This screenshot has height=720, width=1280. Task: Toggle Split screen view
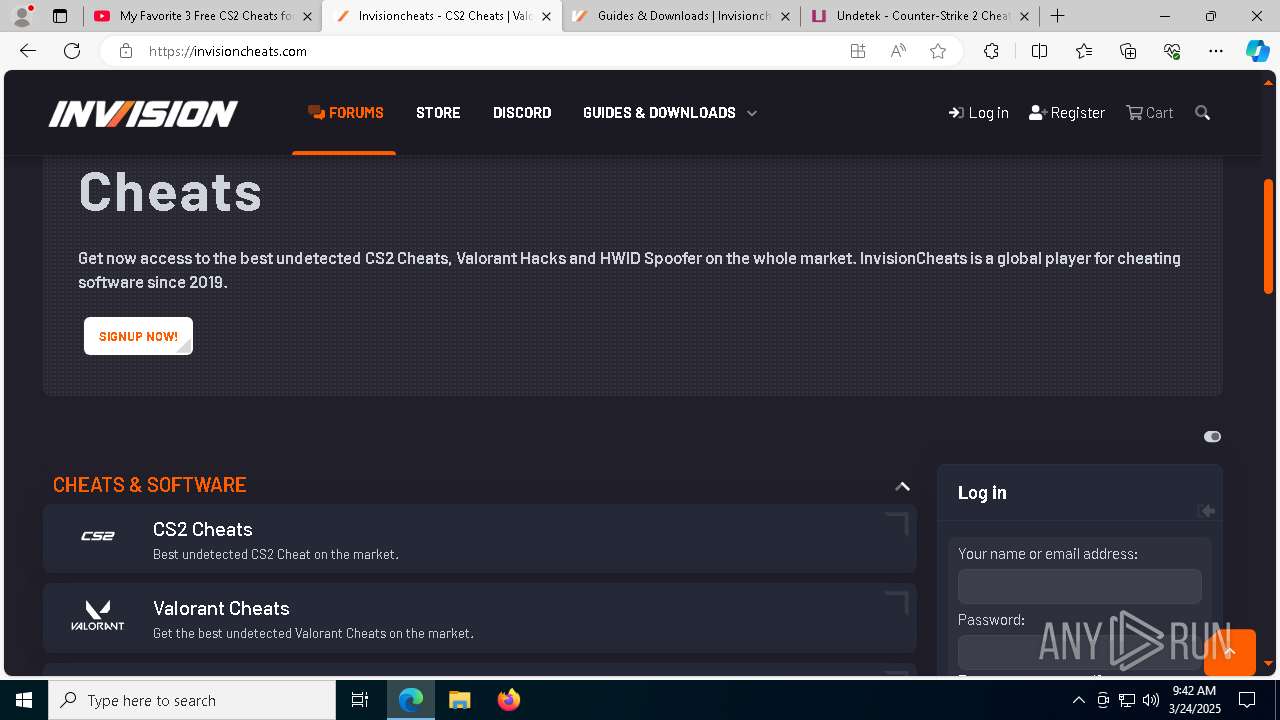(1039, 51)
